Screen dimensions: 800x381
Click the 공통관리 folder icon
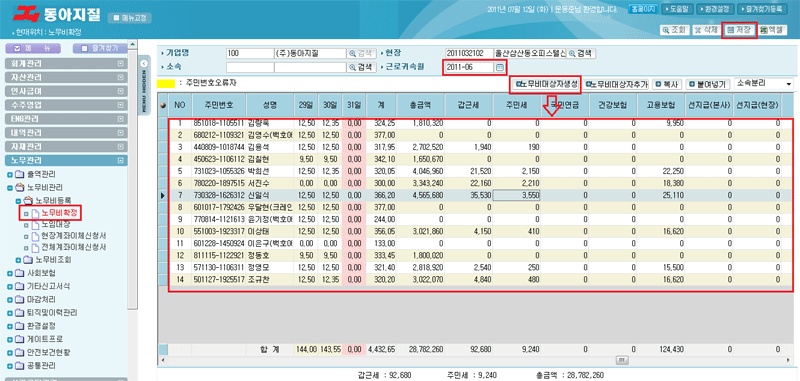pyautogui.click(x=19, y=366)
